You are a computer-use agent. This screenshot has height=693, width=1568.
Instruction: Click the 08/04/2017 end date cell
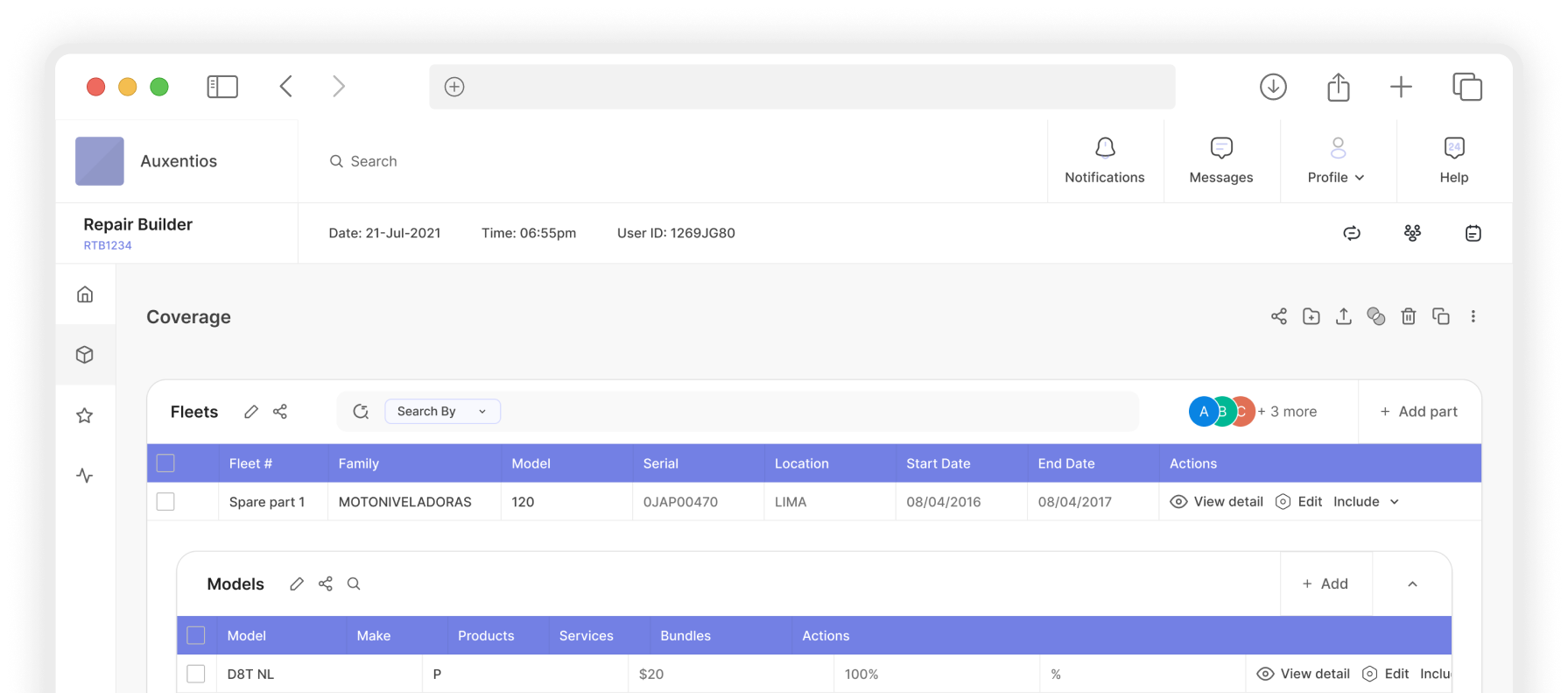point(1075,502)
